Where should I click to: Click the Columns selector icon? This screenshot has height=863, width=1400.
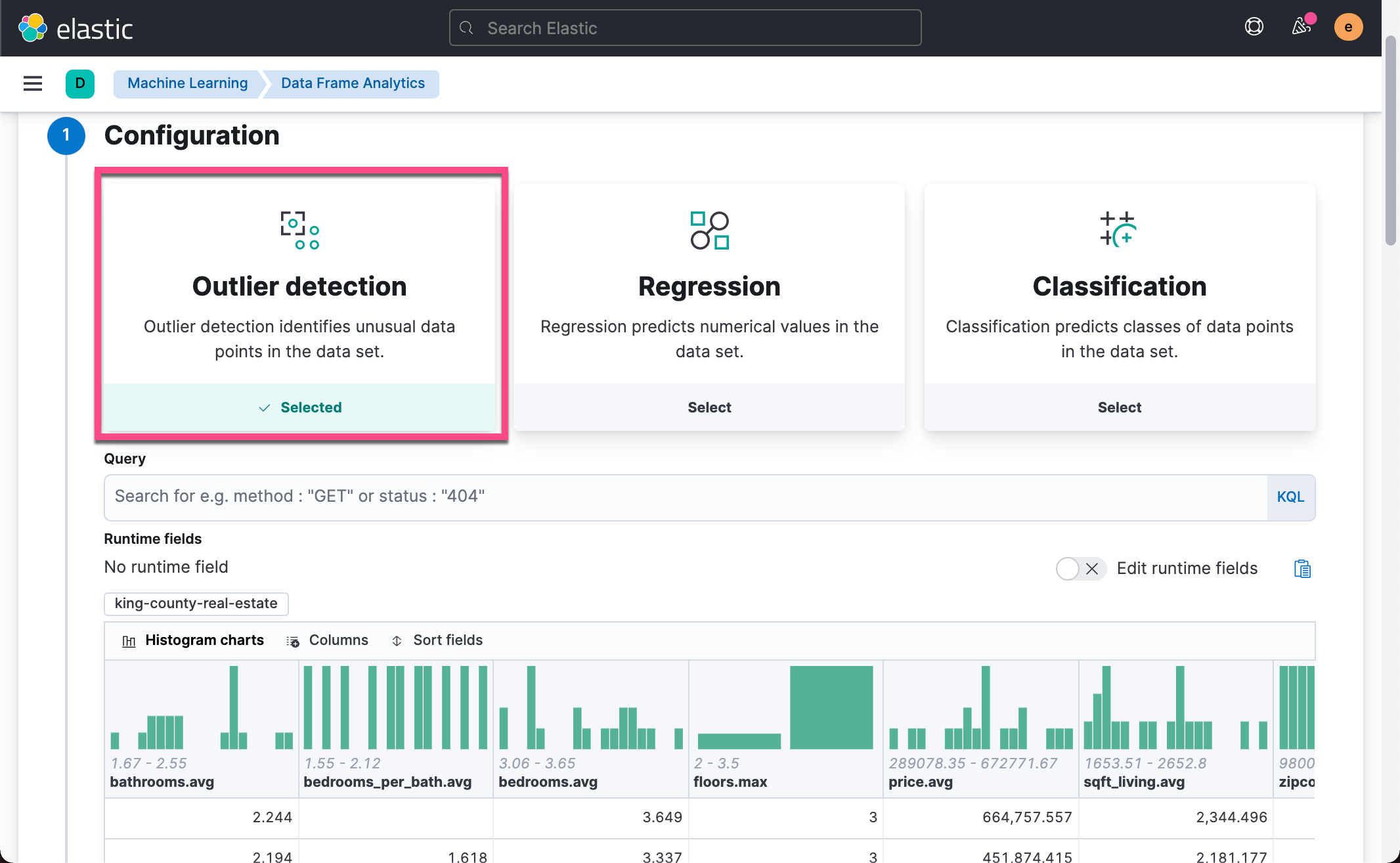point(293,640)
